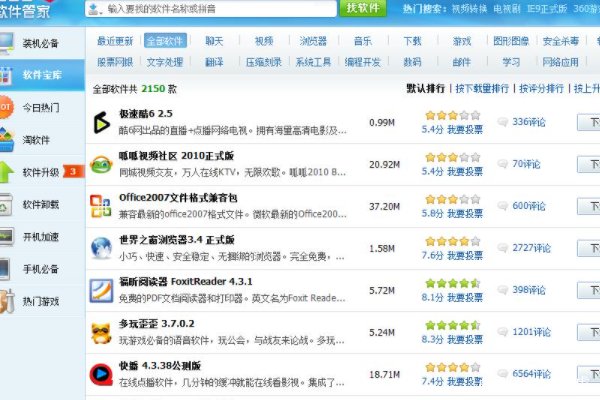Open the 音乐 category tab
The image size is (600, 400).
[363, 41]
